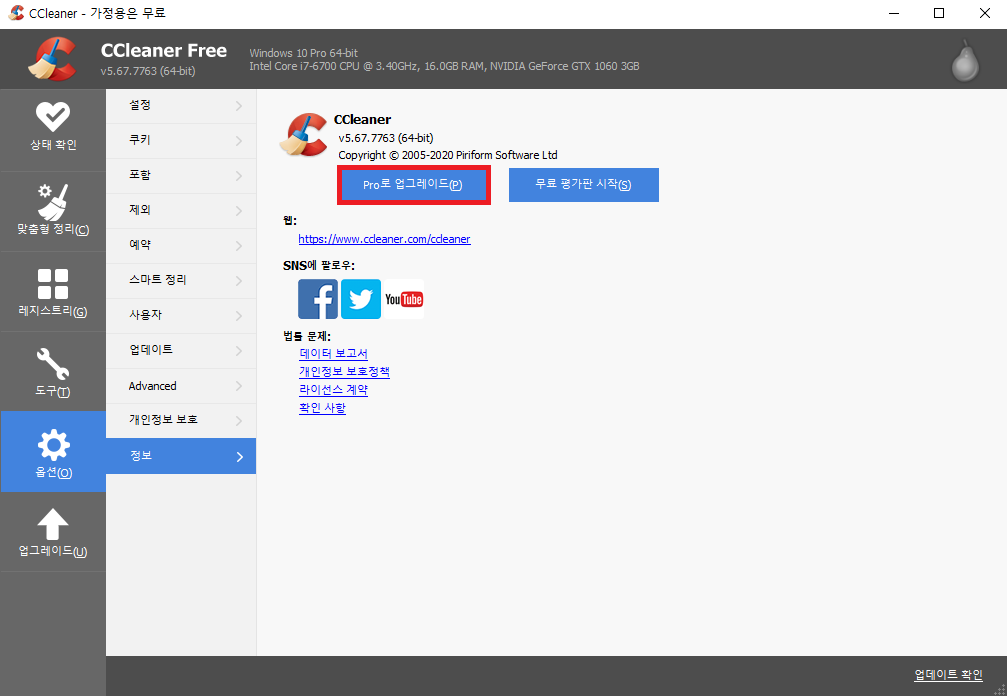The width and height of the screenshot is (1007, 696).
Task: Click the CCleaner title bar app icon
Action: pyautogui.click(x=16, y=13)
